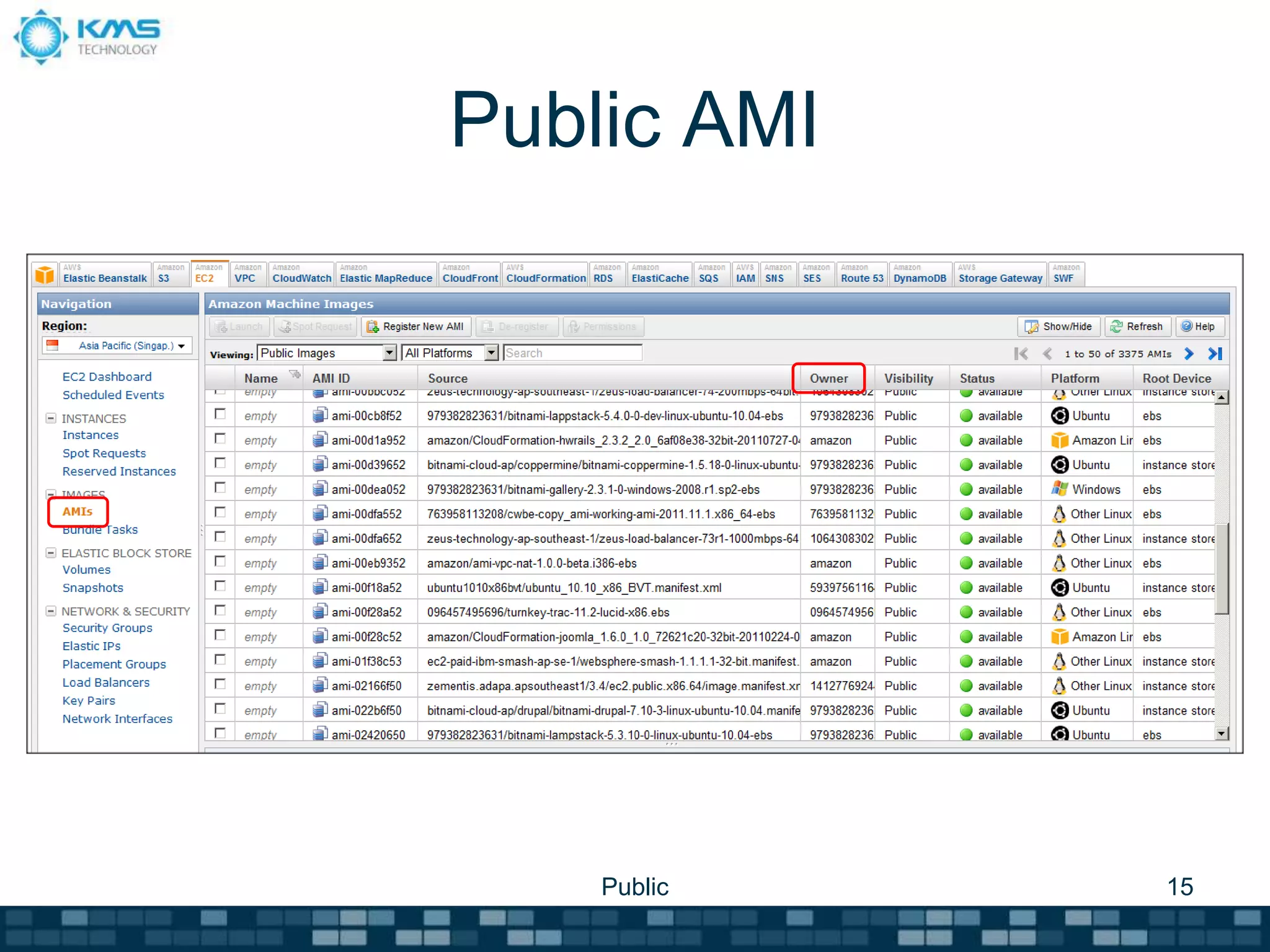Switch to the S3 tab
The height and width of the screenshot is (952, 1270).
171,274
